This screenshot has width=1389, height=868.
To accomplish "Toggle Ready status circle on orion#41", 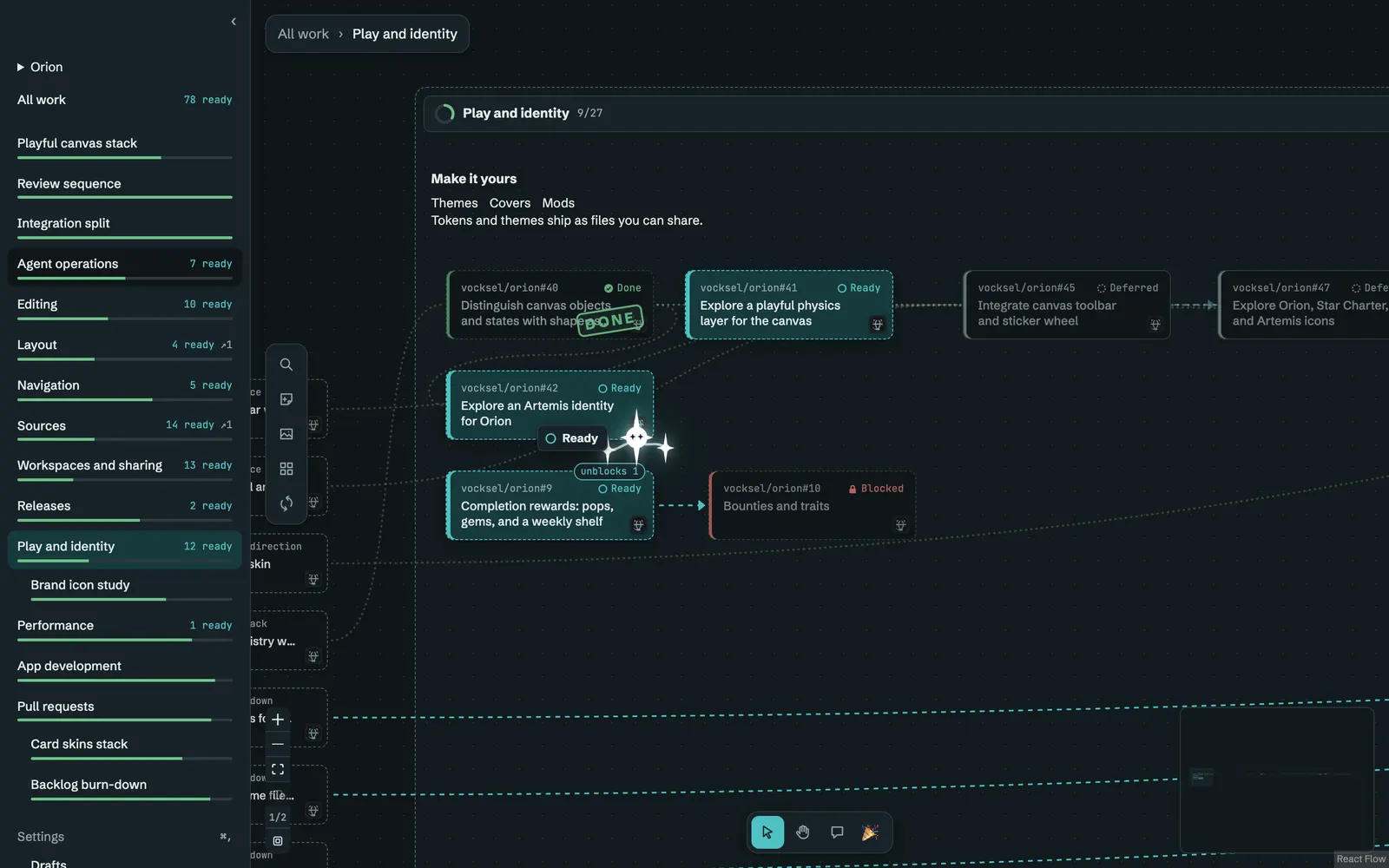I will coord(842,288).
